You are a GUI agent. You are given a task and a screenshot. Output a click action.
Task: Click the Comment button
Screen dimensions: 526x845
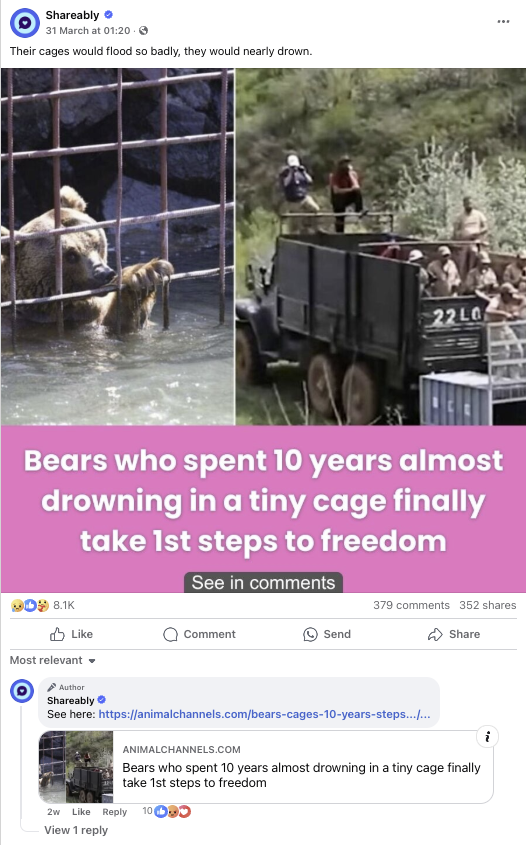(199, 634)
